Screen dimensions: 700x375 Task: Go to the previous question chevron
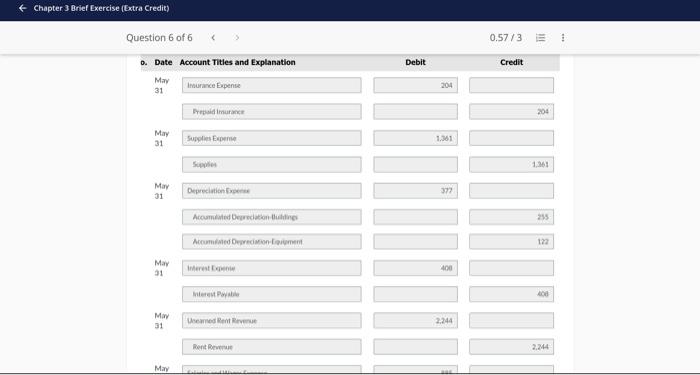[213, 38]
